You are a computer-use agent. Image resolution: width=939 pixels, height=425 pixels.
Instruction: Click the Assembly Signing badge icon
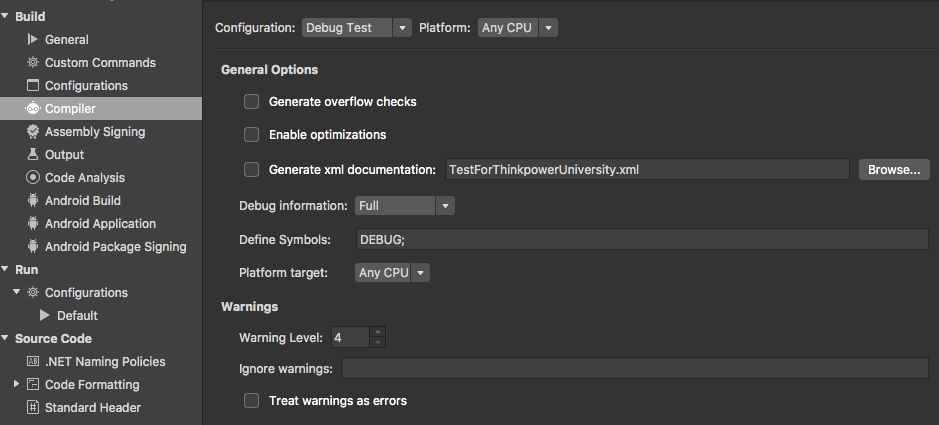pos(33,132)
